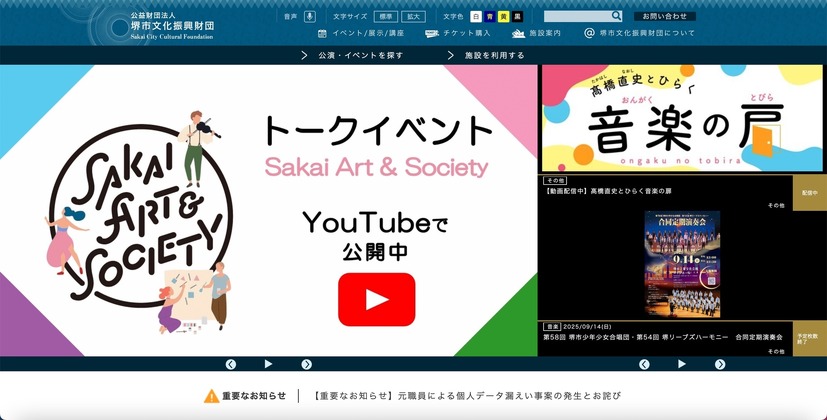
Task: Click the お問い合わせ button
Action: click(665, 16)
